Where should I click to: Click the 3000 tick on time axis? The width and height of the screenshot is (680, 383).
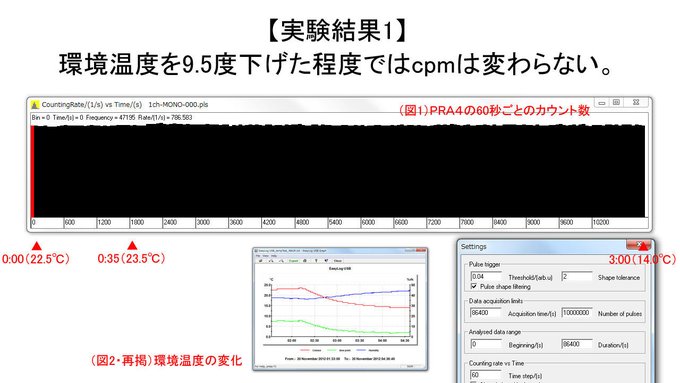203,223
